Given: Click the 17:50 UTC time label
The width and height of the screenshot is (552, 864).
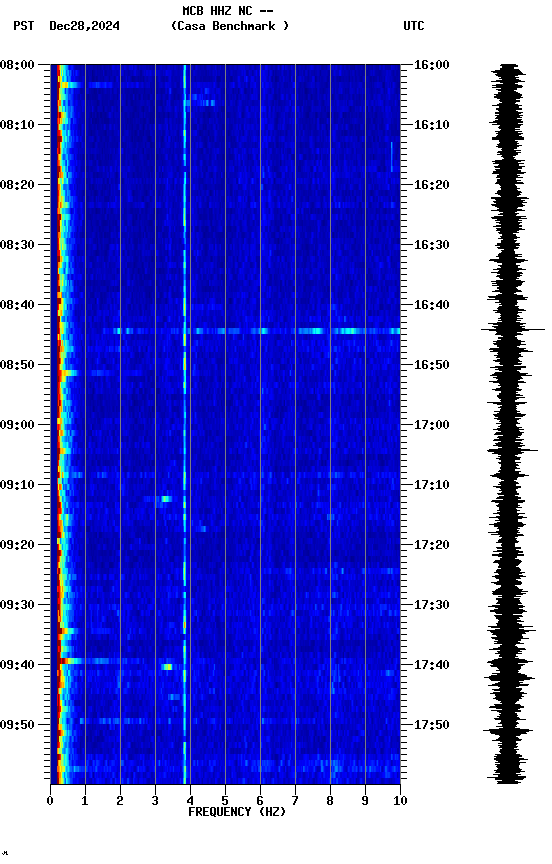Looking at the screenshot, I should [x=432, y=725].
